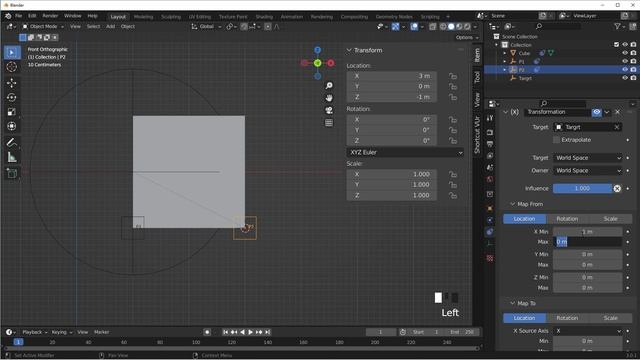Open the Add menu in viewport header
This screenshot has width=640, height=360.
coord(111,27)
